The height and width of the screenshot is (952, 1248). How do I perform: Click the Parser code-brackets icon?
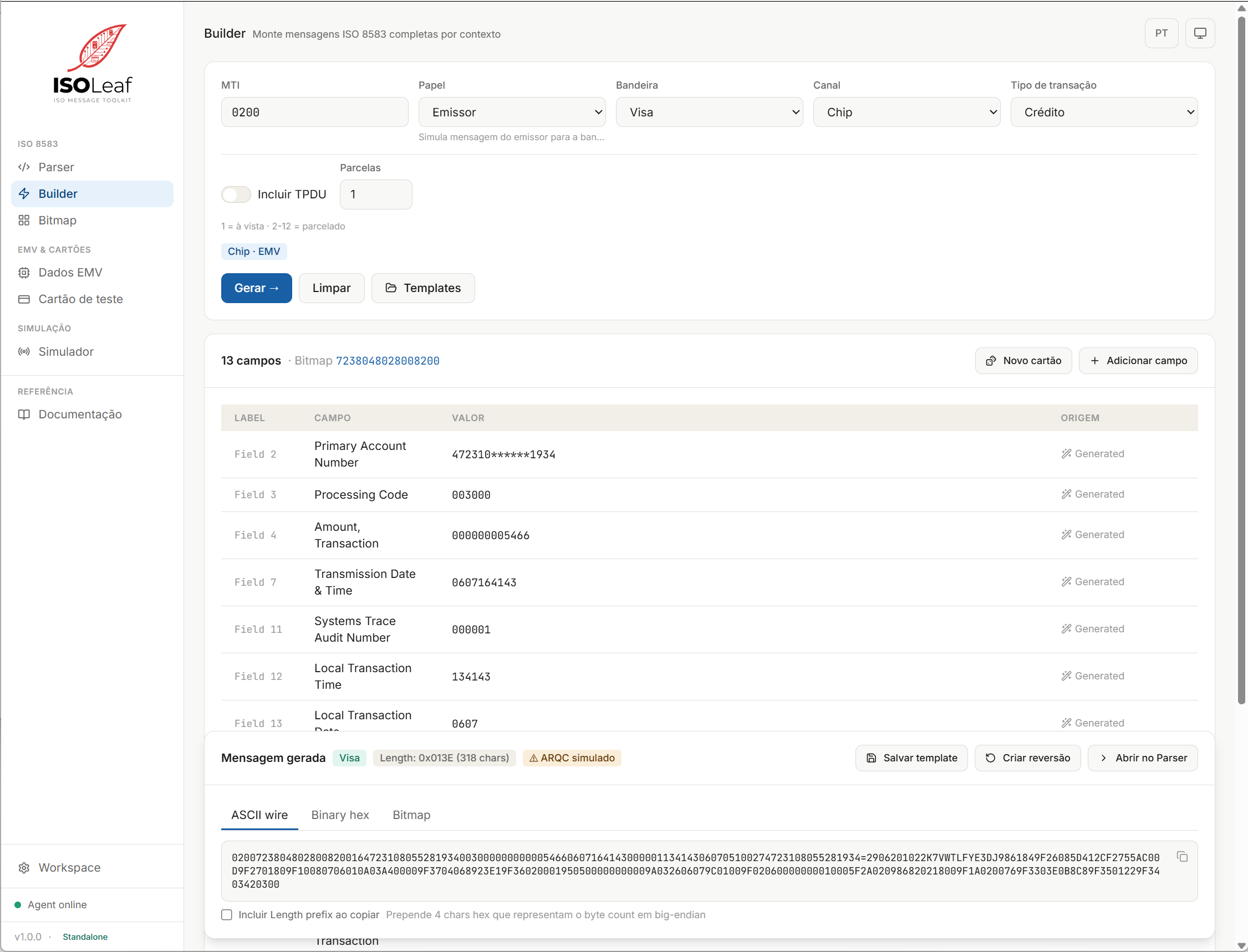point(24,167)
